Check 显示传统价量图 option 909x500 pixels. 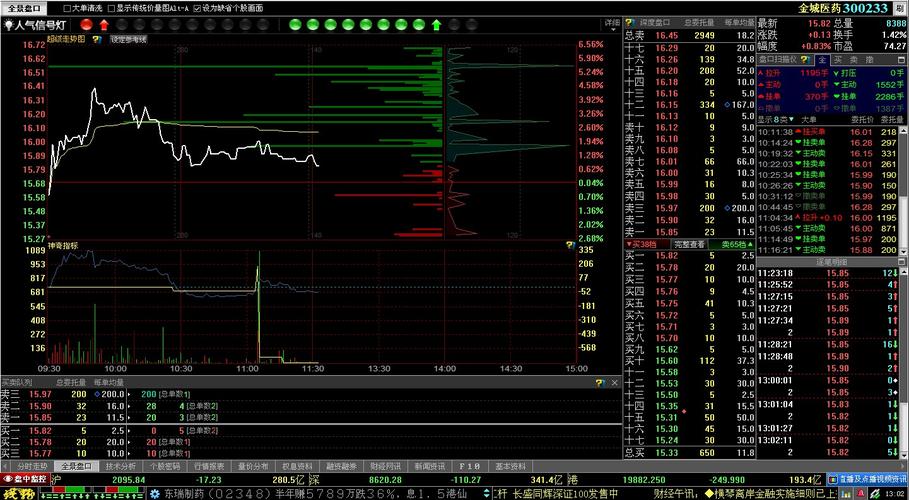110,7
